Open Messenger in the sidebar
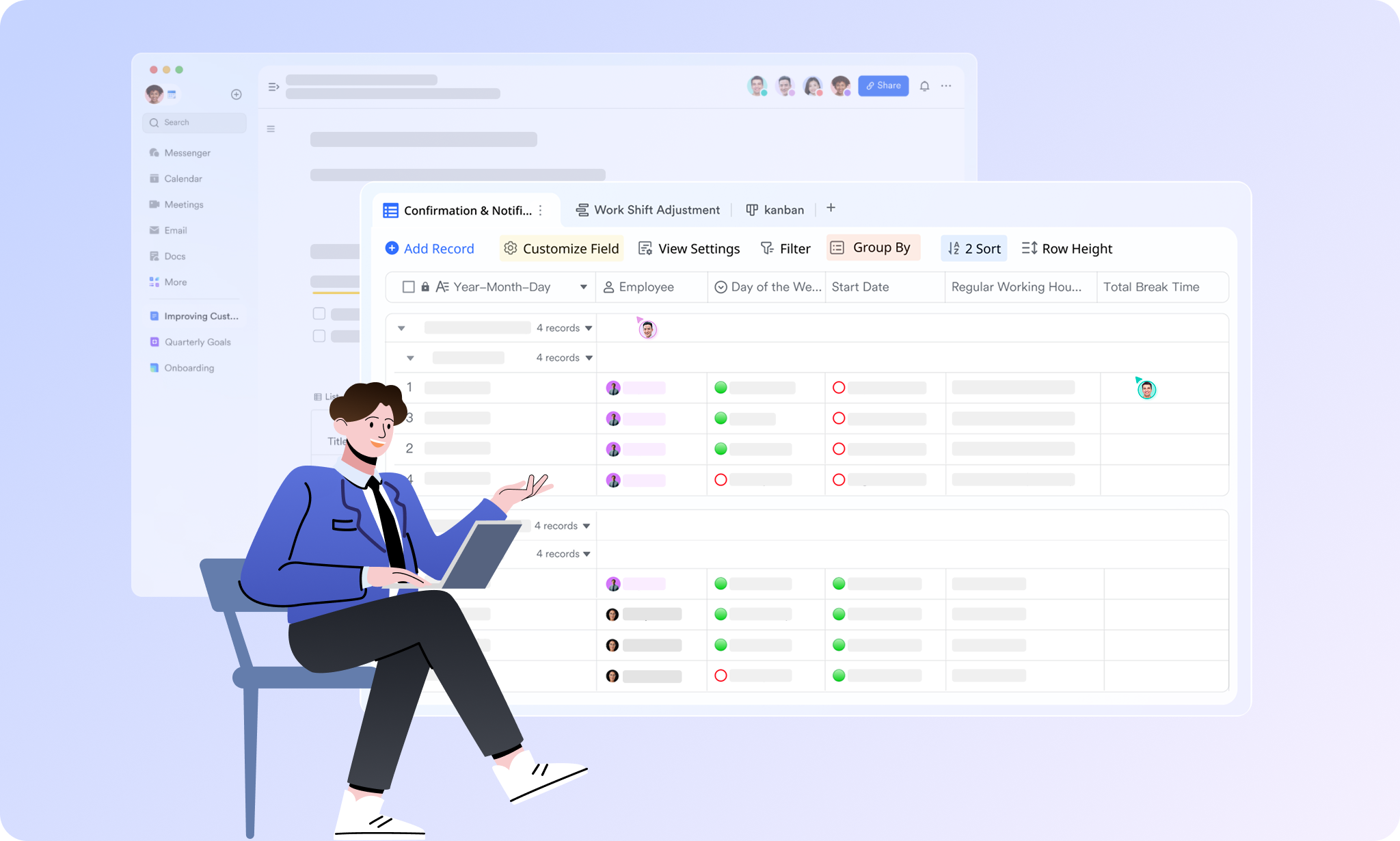 [180, 152]
